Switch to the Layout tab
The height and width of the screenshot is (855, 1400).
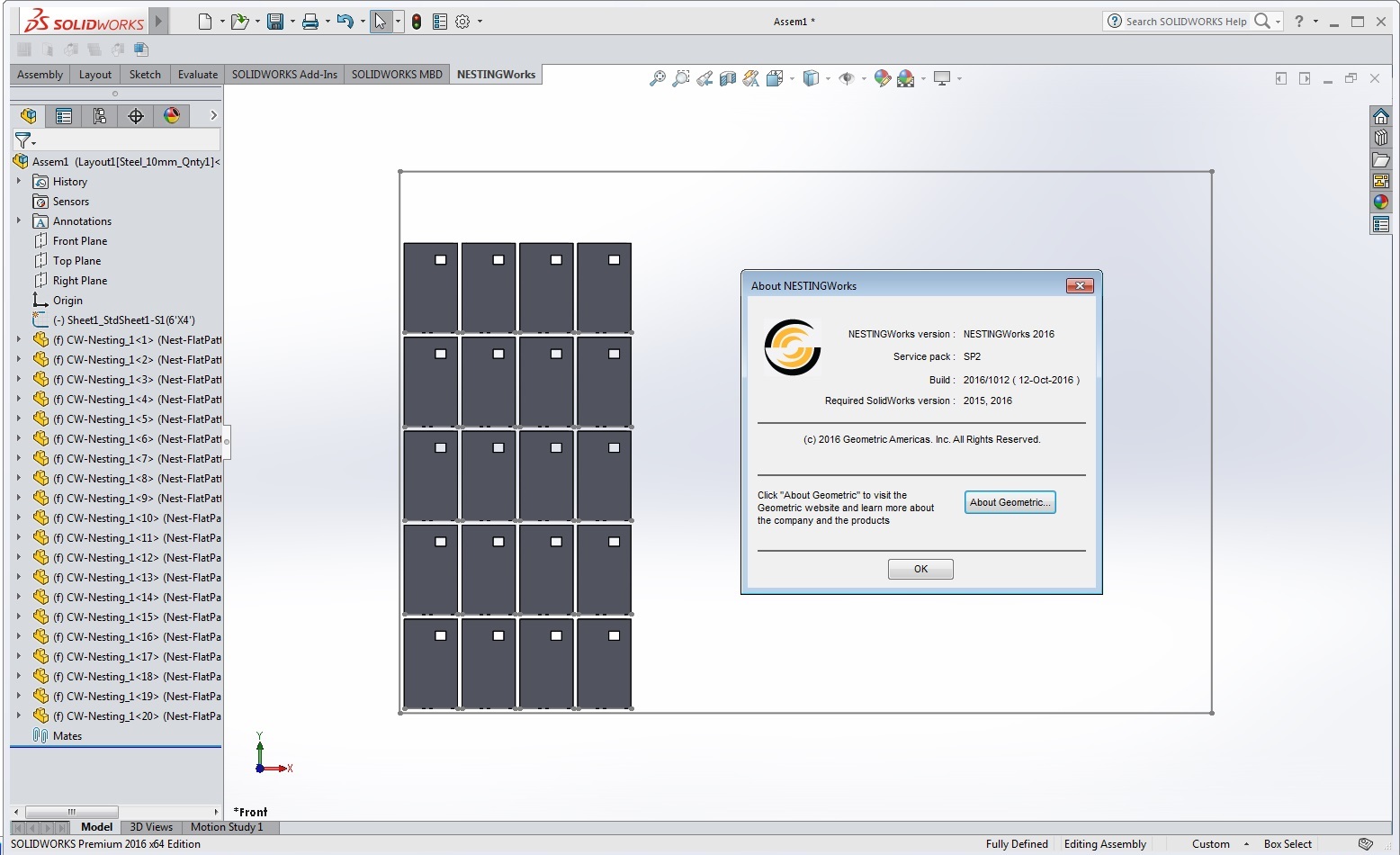95,75
